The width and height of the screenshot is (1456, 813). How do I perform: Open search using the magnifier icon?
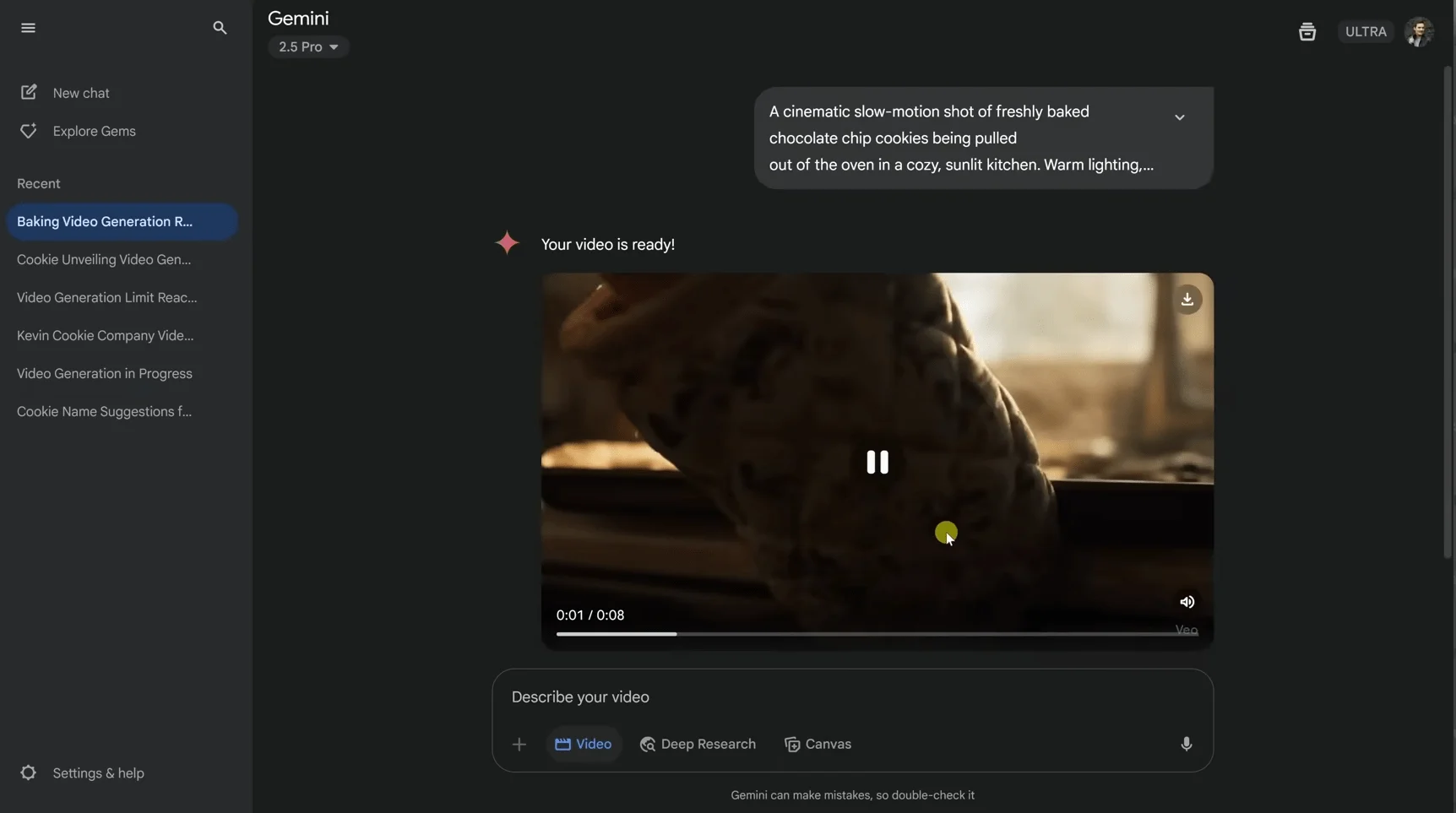pos(220,28)
